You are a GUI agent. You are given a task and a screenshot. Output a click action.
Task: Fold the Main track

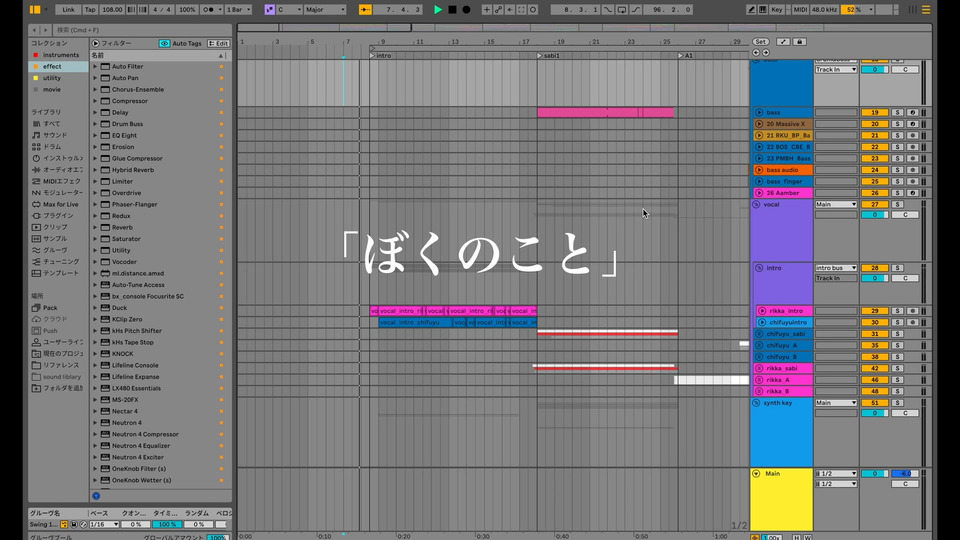tap(756, 473)
